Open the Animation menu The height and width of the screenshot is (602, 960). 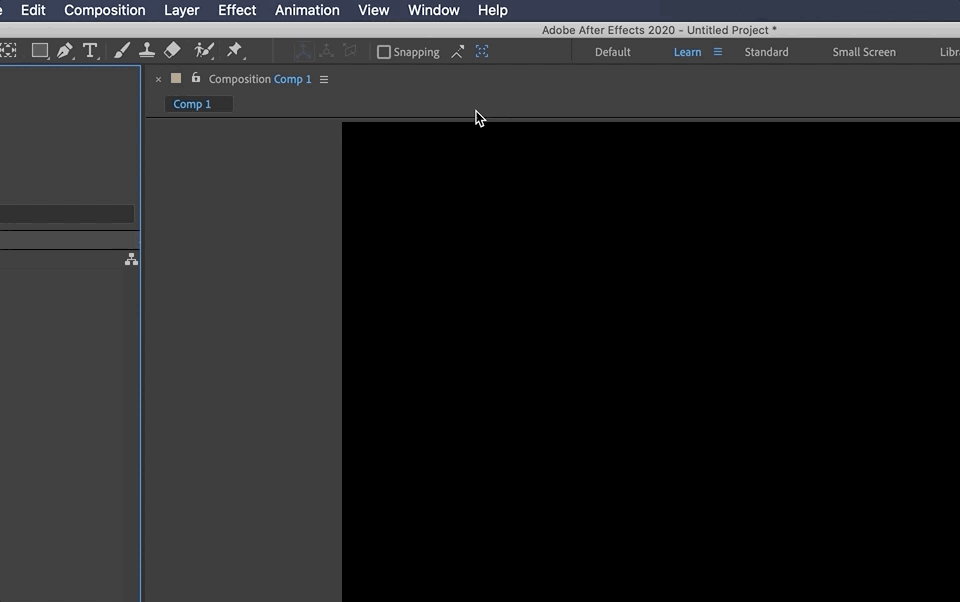(307, 10)
